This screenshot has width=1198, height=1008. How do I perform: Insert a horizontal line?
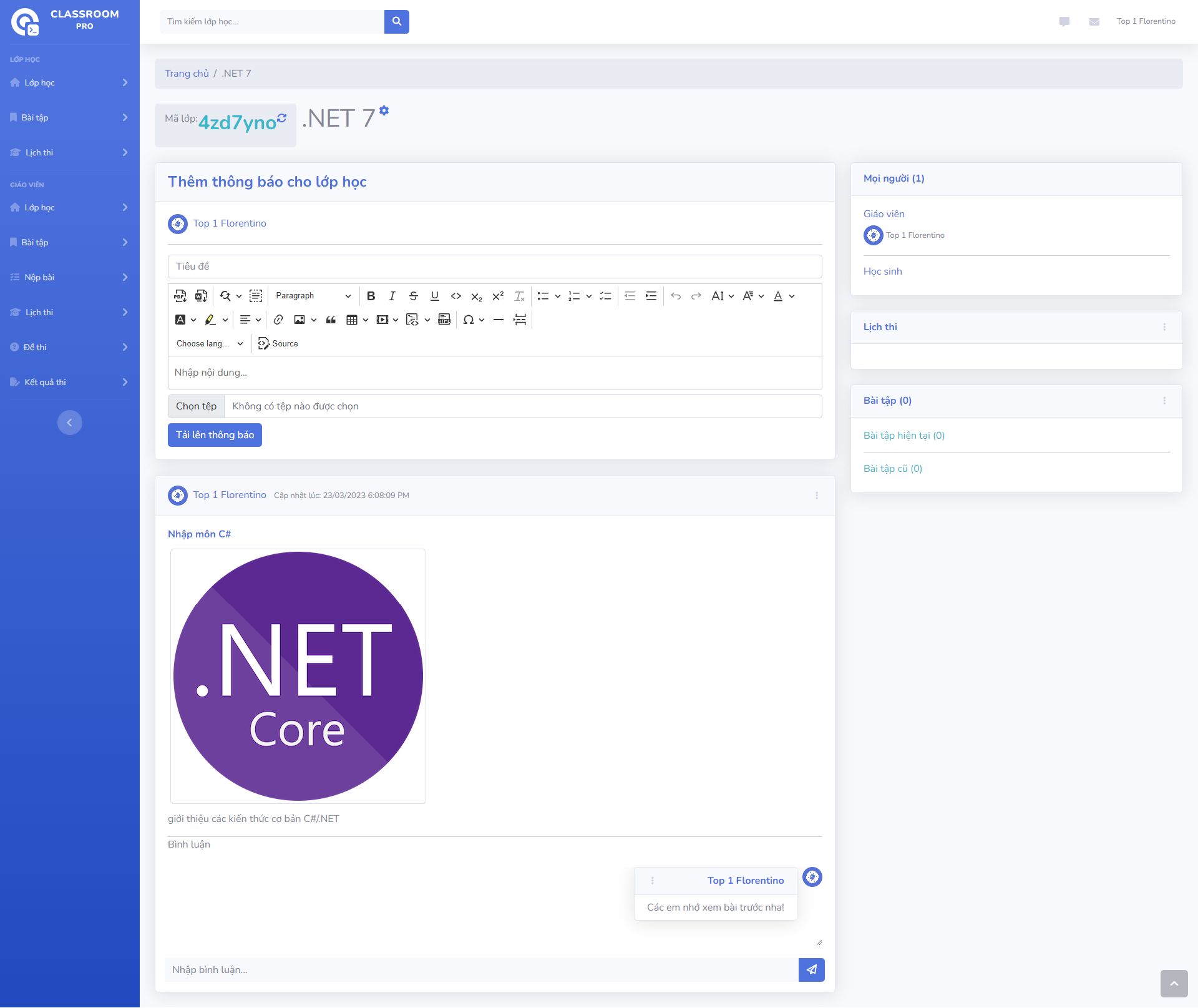point(498,320)
